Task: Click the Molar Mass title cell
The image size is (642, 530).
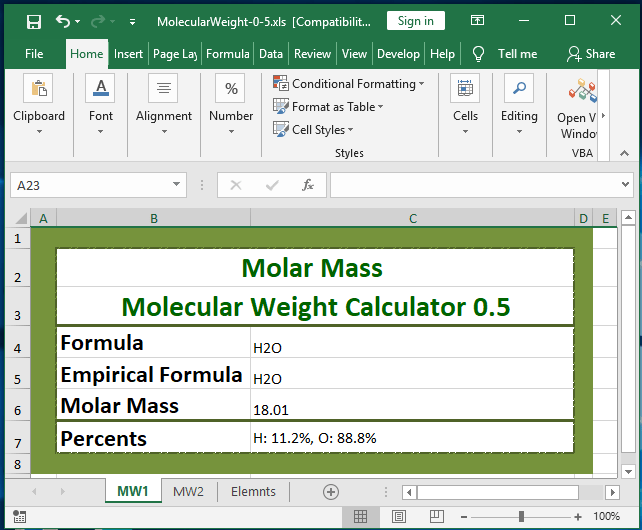Action: pos(315,268)
